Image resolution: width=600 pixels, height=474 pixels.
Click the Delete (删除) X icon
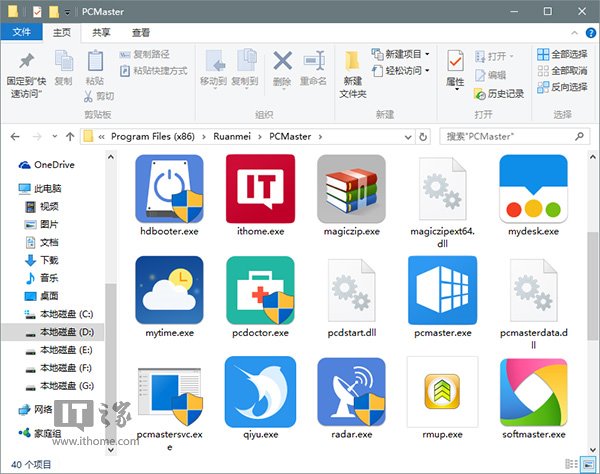[282, 68]
